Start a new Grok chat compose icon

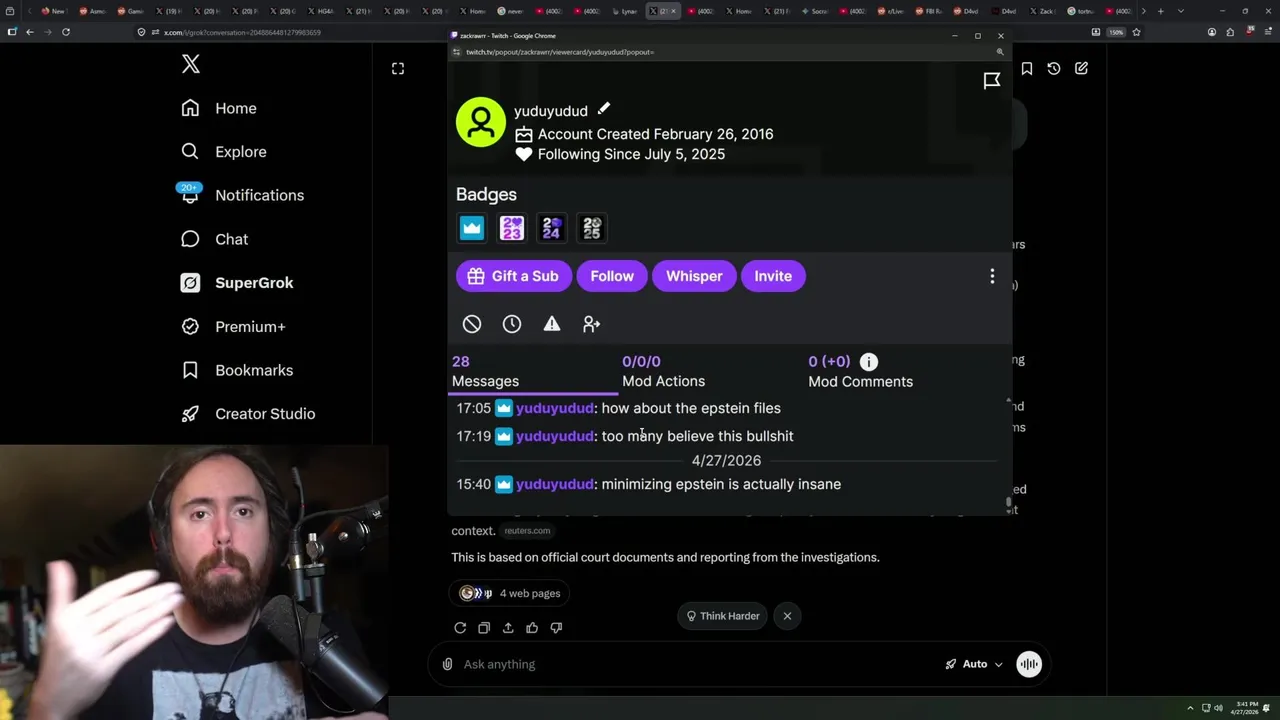click(x=1081, y=68)
